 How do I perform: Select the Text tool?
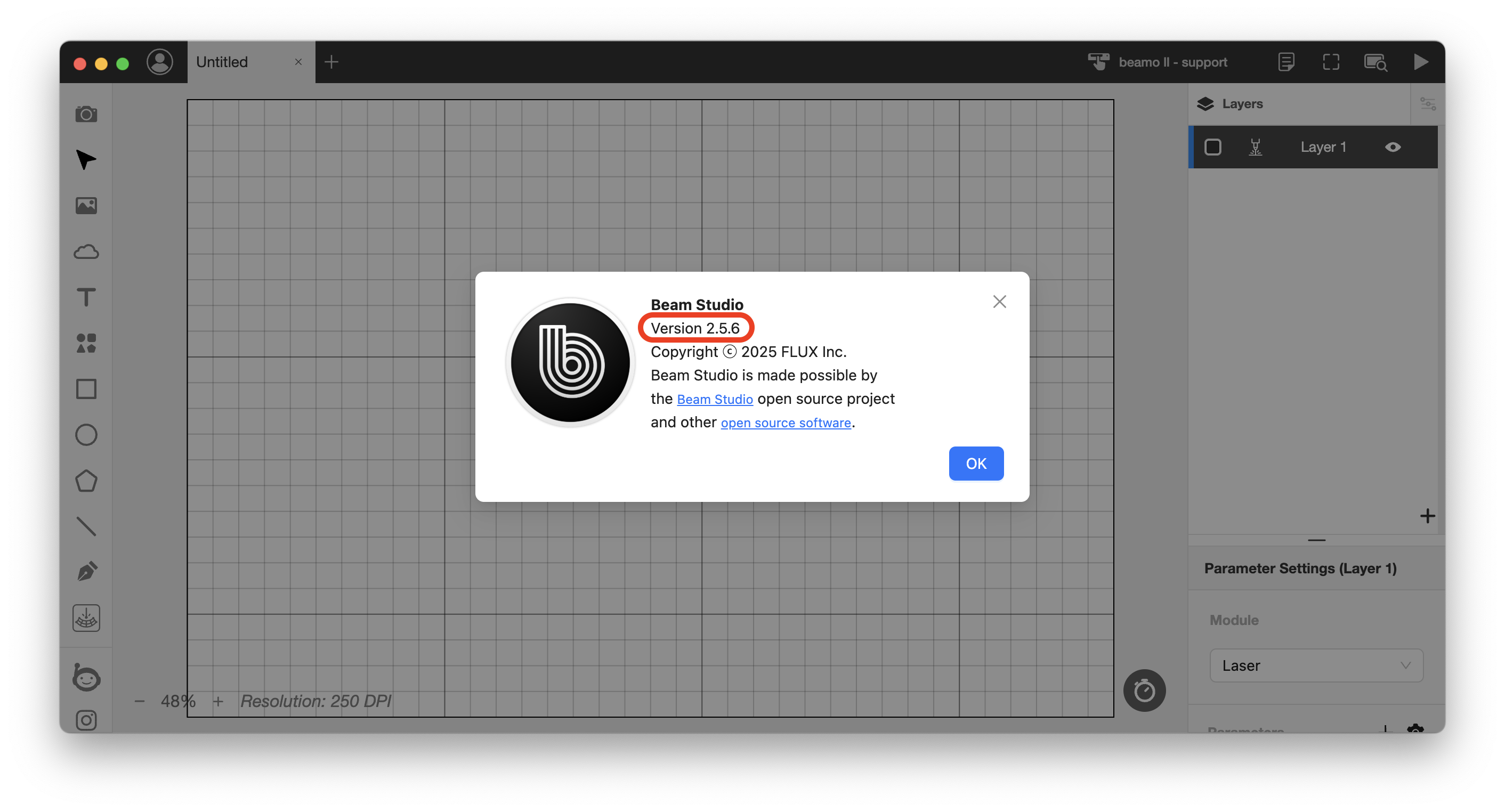point(86,297)
